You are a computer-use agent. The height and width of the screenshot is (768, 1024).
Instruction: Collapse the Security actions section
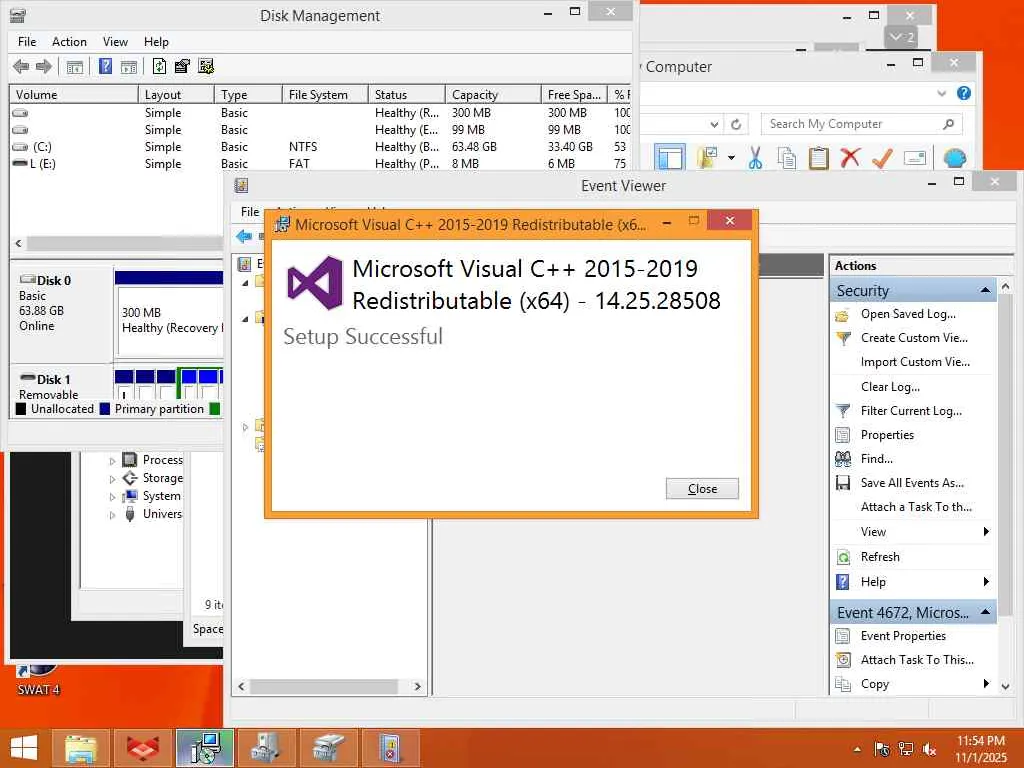[x=985, y=290]
